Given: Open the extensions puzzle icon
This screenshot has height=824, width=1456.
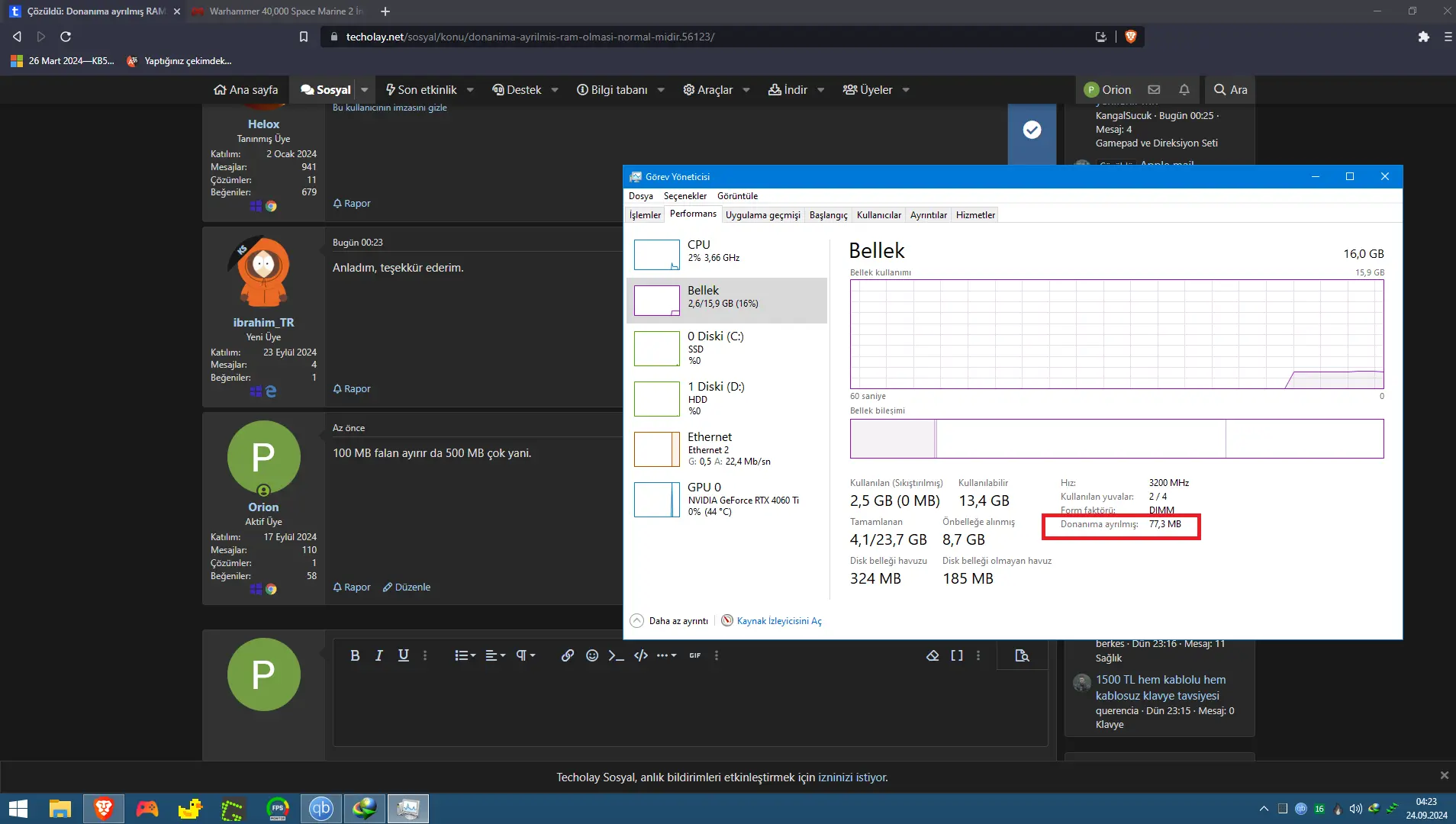Looking at the screenshot, I should pyautogui.click(x=1423, y=37).
